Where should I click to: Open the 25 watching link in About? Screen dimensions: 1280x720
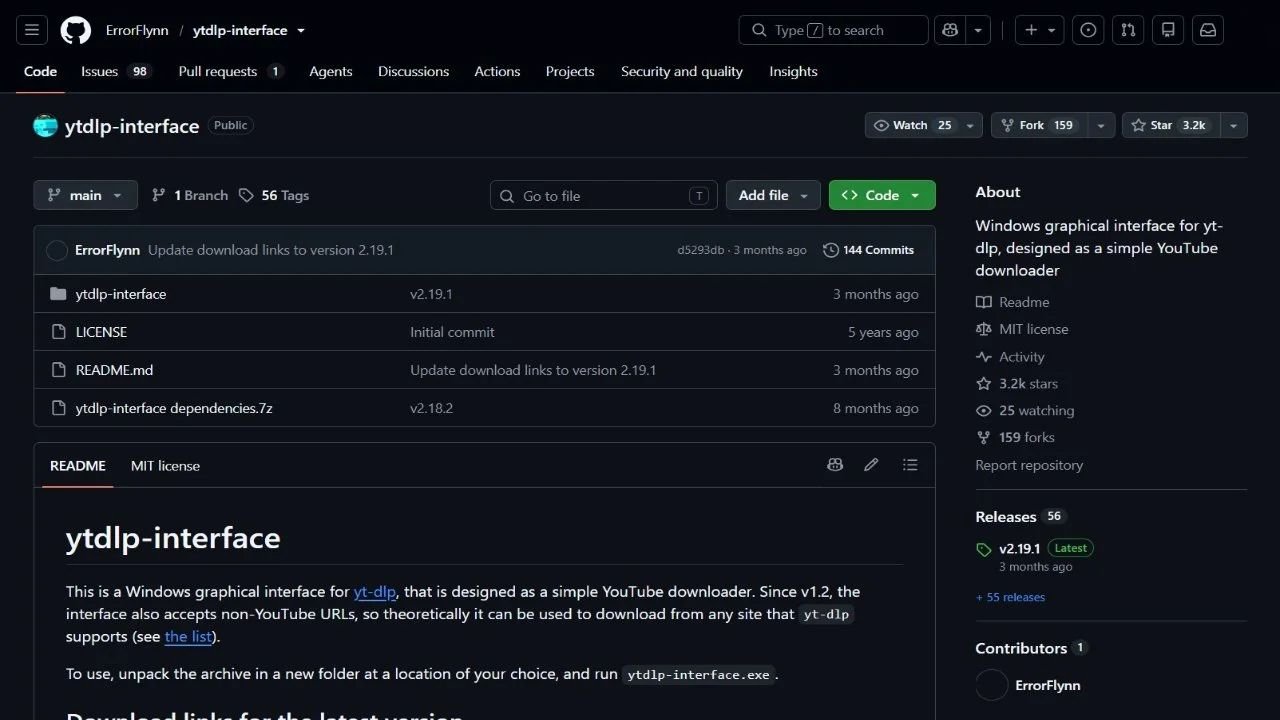click(x=1036, y=410)
